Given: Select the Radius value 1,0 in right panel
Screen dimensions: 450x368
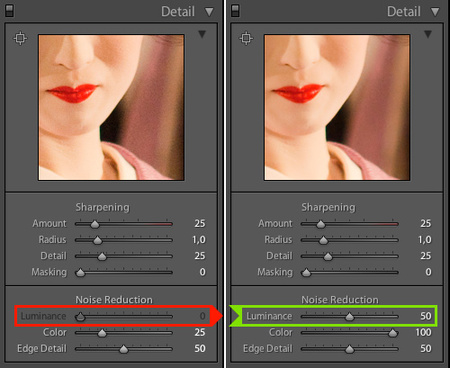Looking at the screenshot, I should (425, 240).
